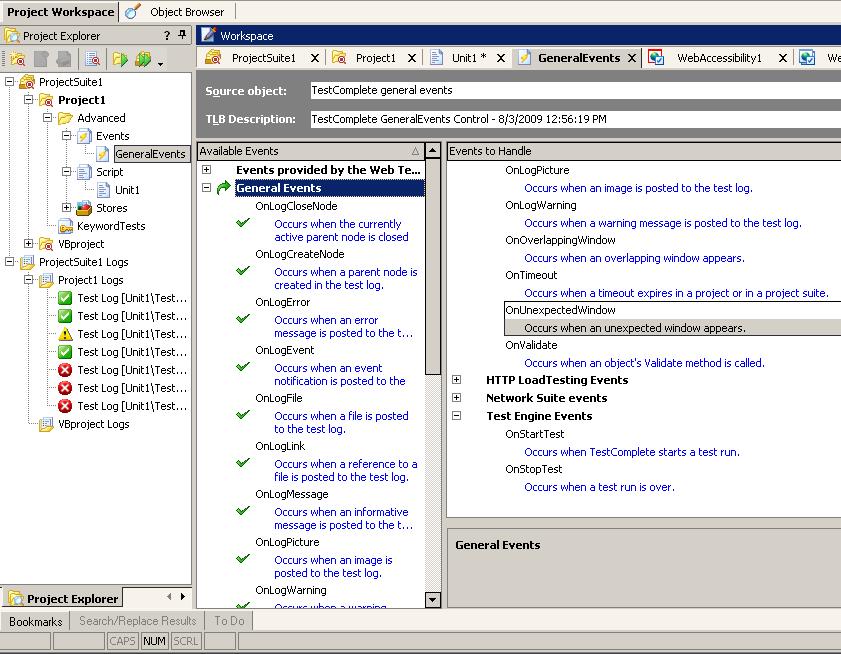Close the ProjectSuite1 workspace tab

tap(316, 58)
